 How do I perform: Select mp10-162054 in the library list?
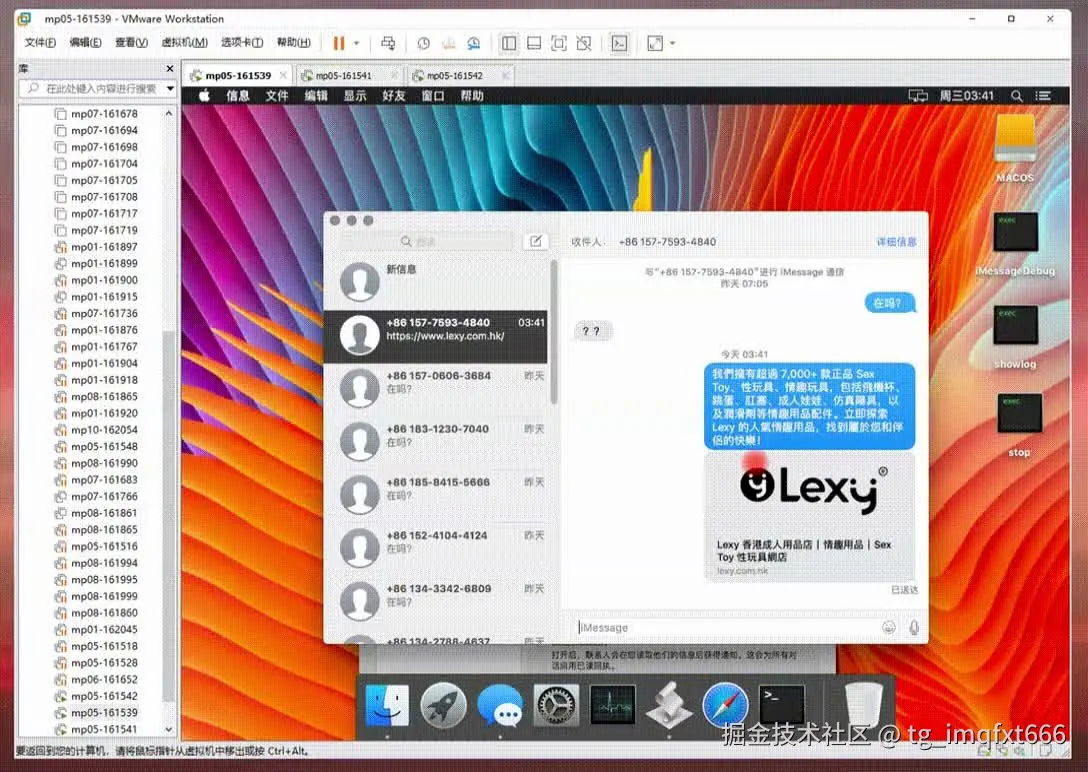104,430
